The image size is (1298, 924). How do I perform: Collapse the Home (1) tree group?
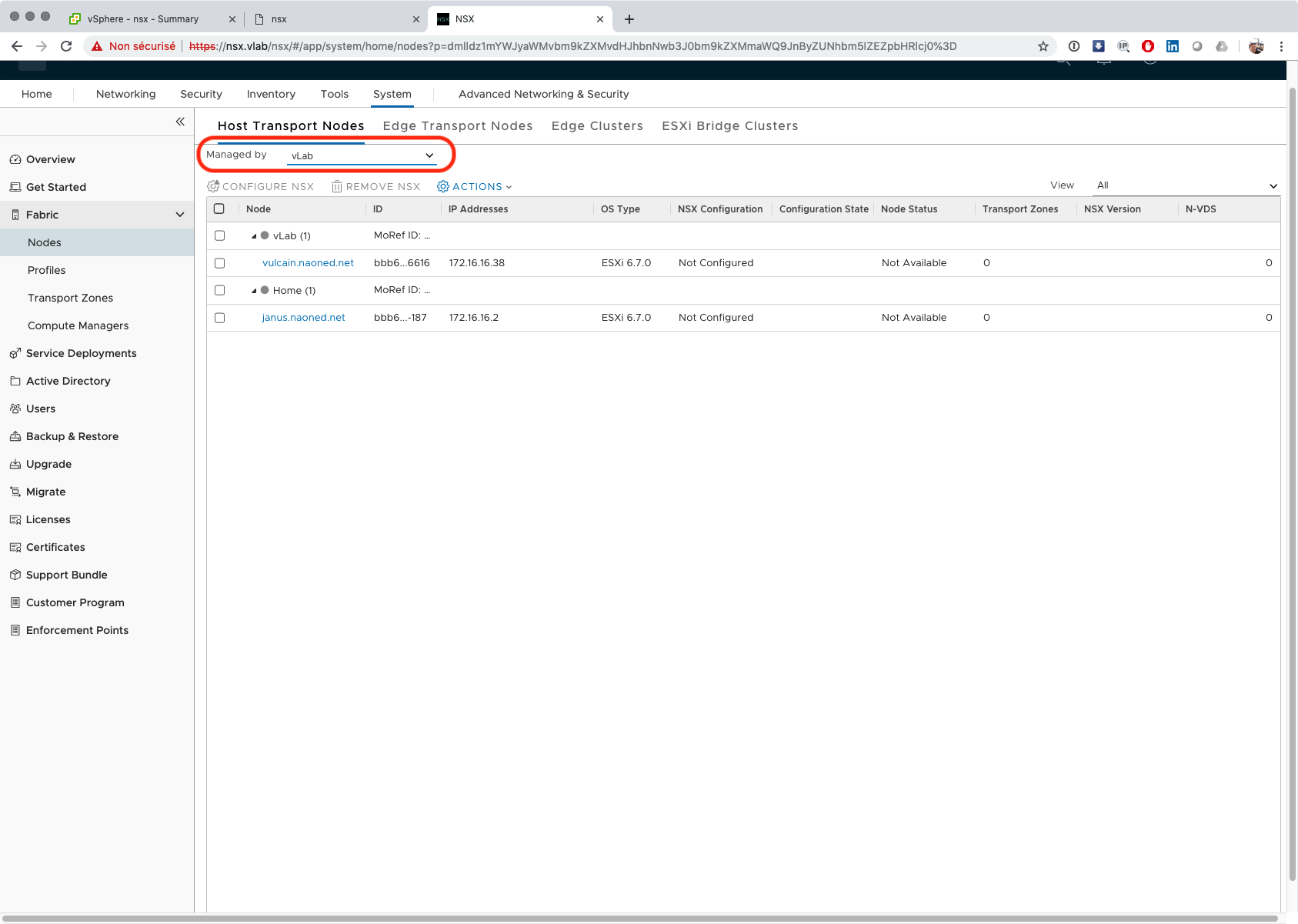[x=254, y=291]
